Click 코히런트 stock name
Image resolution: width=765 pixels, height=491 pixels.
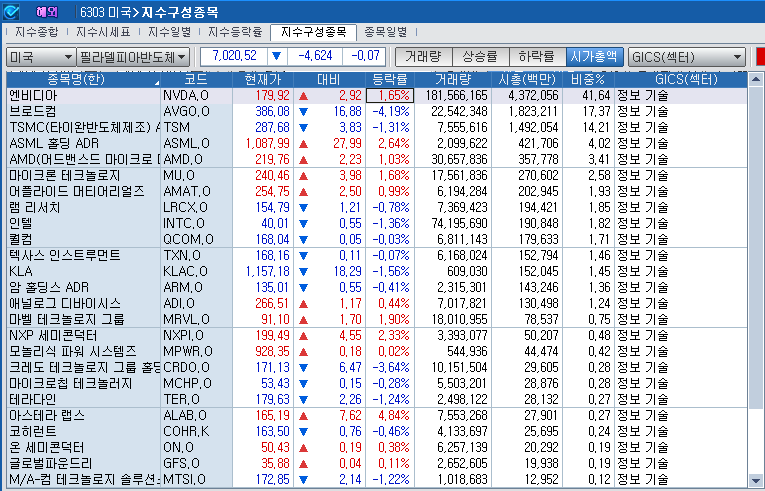[x=33, y=432]
